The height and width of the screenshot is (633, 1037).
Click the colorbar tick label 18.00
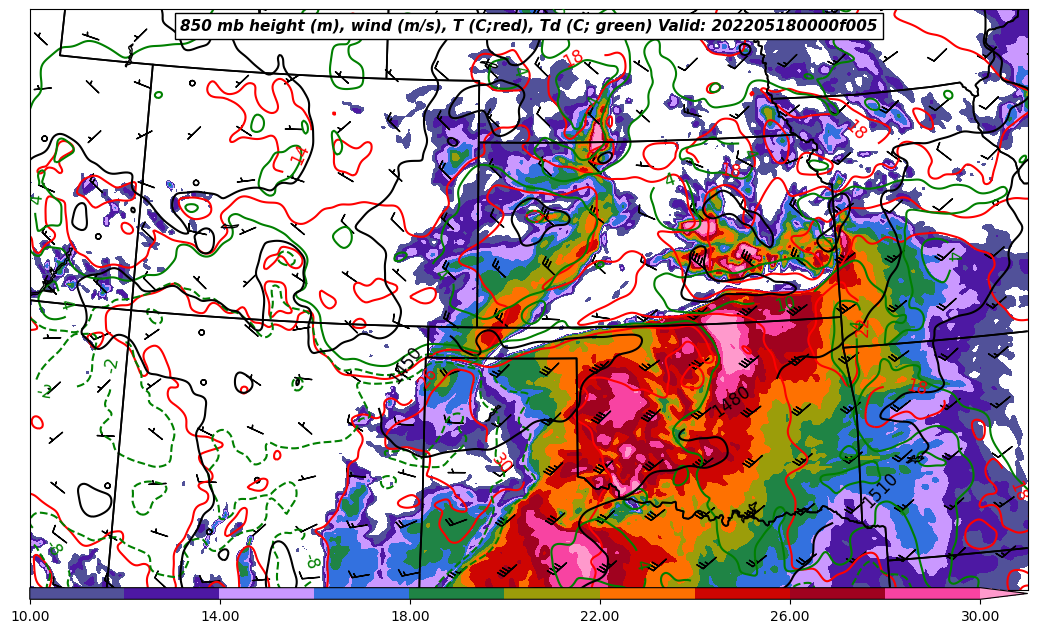[x=410, y=616]
